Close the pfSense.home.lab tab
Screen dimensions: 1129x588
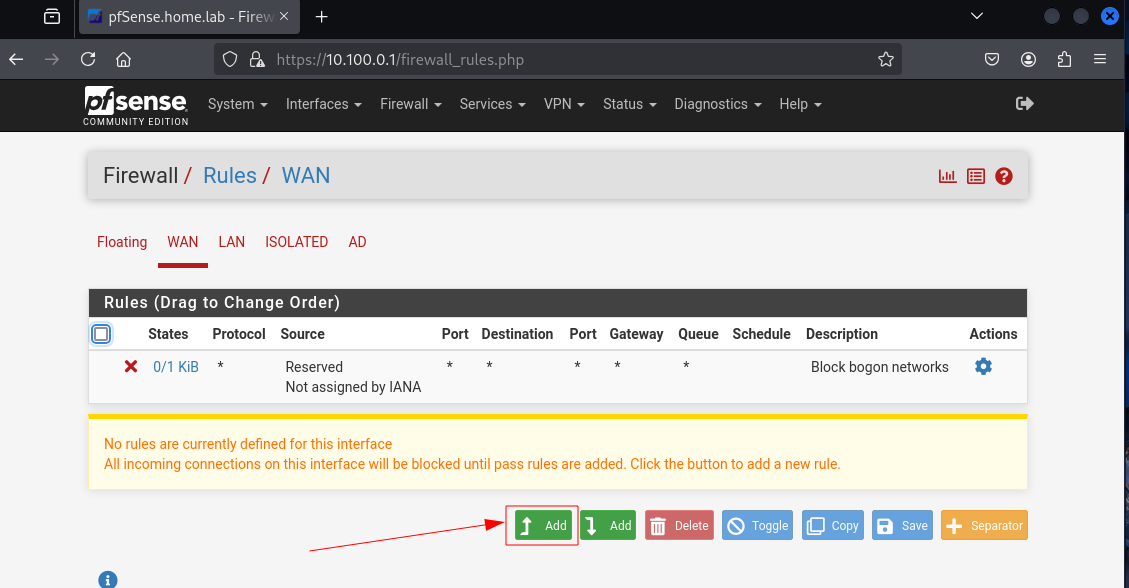[x=284, y=16]
